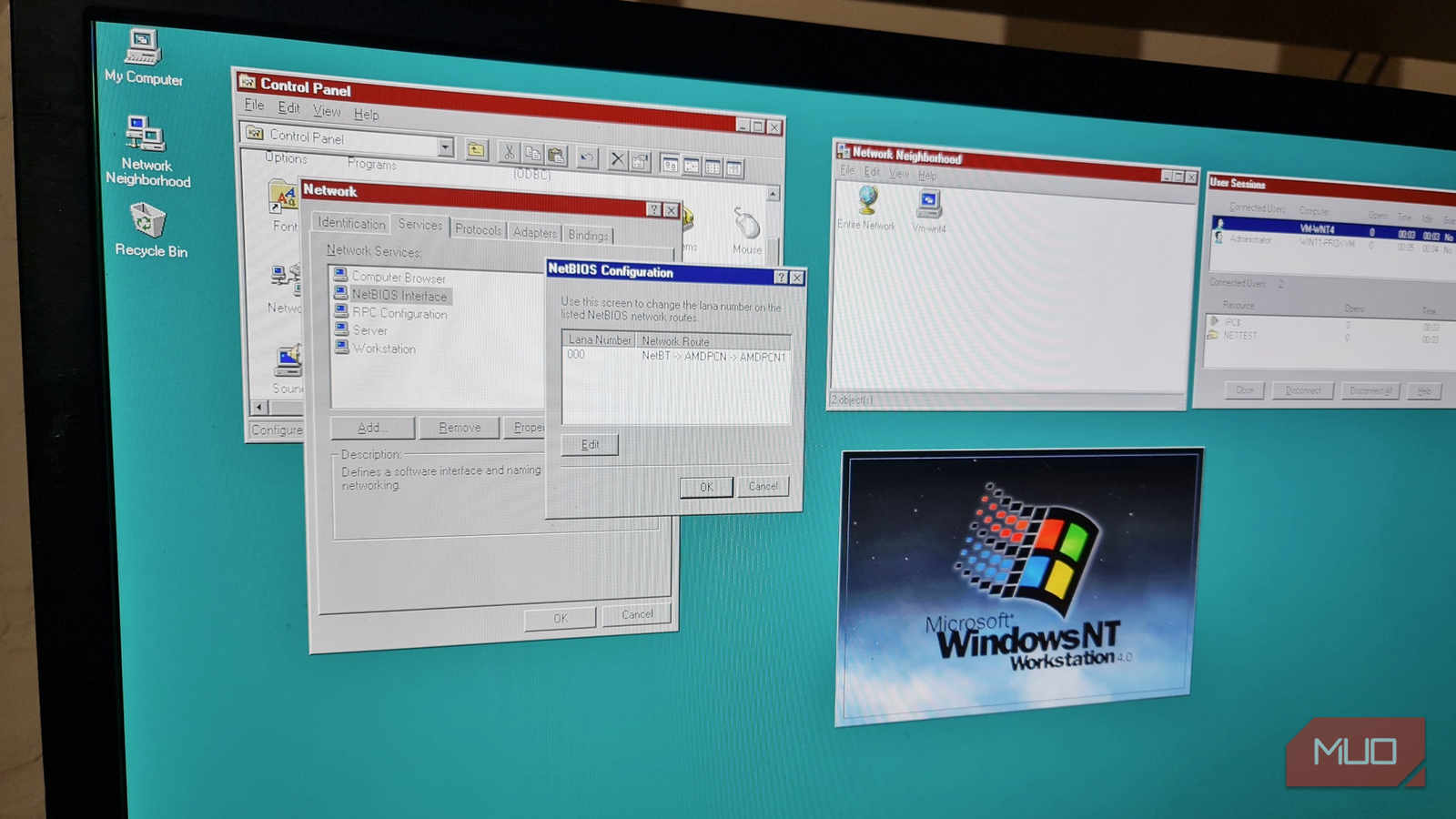Viewport: 1456px width, 819px height.
Task: Click the Copy toolbar icon in Control Panel
Action: [x=532, y=154]
